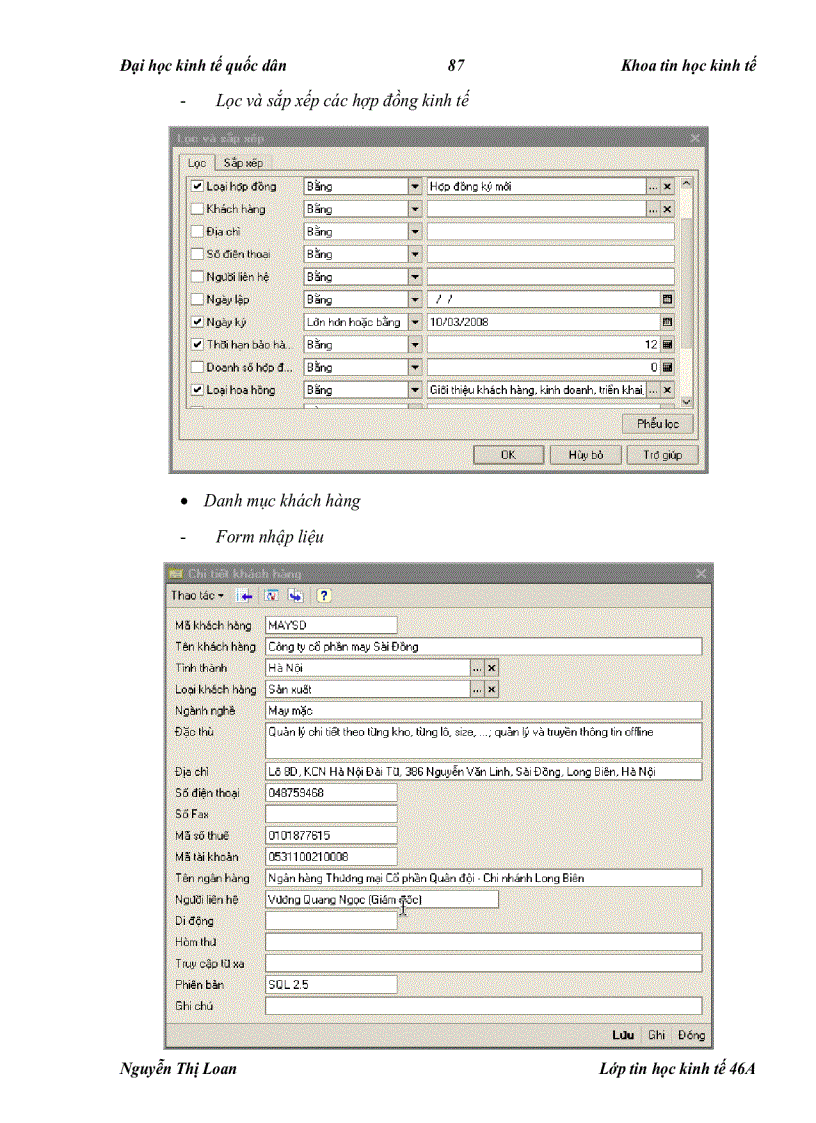Image resolution: width=816 pixels, height=1123 pixels.
Task: Open the Thao tác menu
Action: pos(197,596)
